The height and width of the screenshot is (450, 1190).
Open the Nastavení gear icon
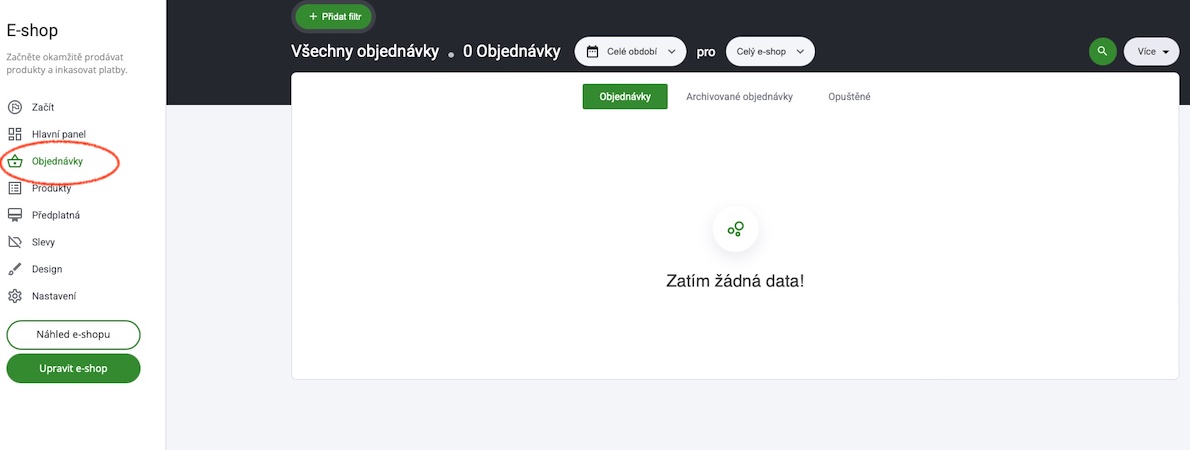click(x=15, y=296)
